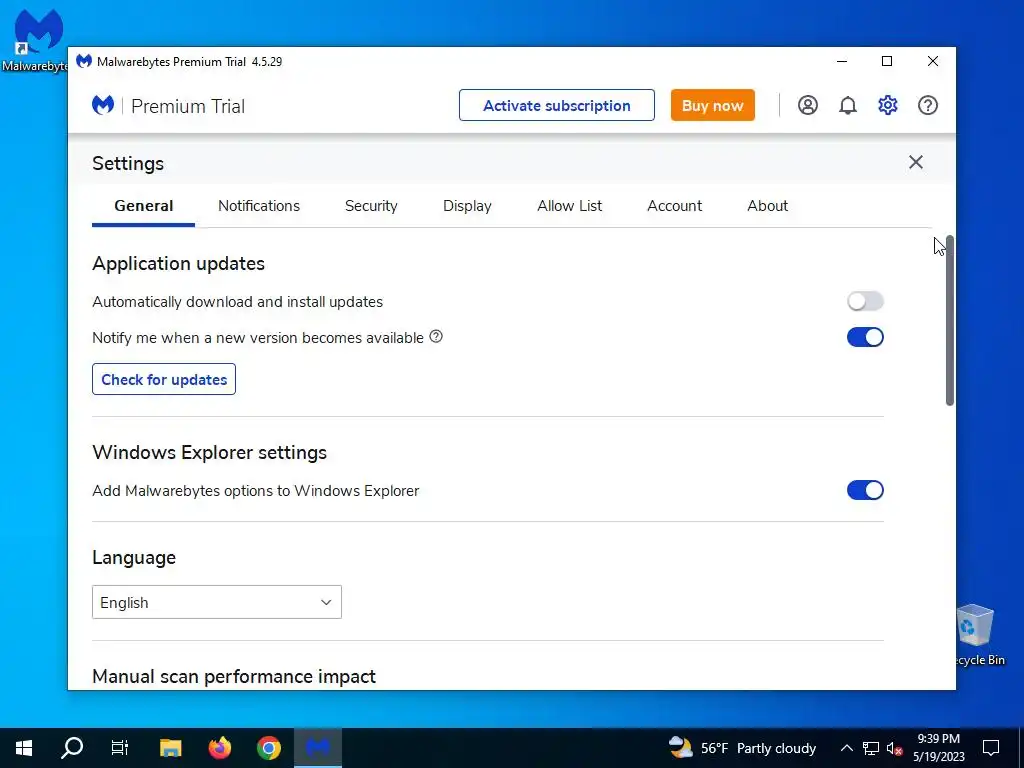Disable Malwarebytes options in Windows Explorer

coord(865,490)
